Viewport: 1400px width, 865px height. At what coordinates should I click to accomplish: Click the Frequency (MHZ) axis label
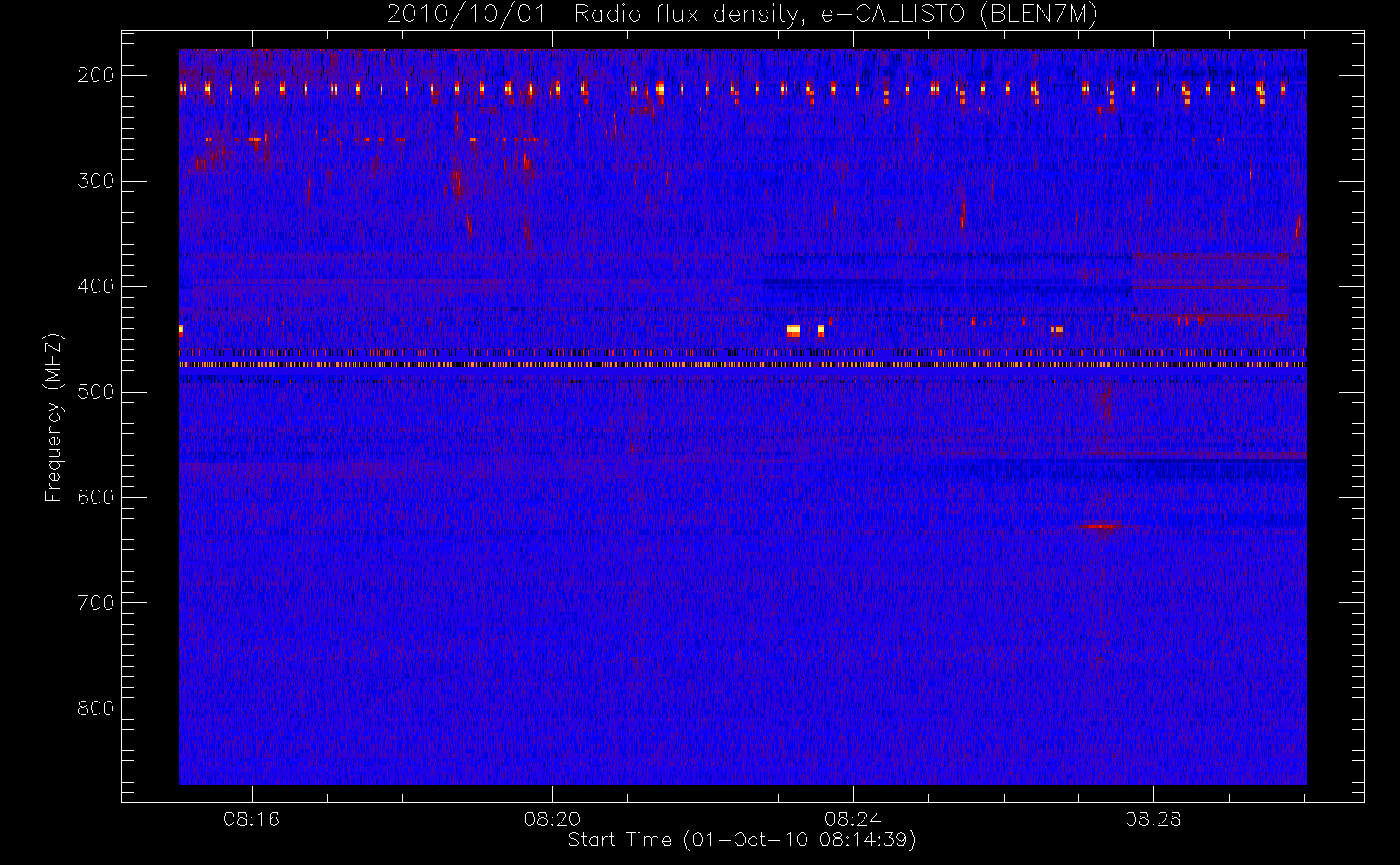(x=54, y=417)
